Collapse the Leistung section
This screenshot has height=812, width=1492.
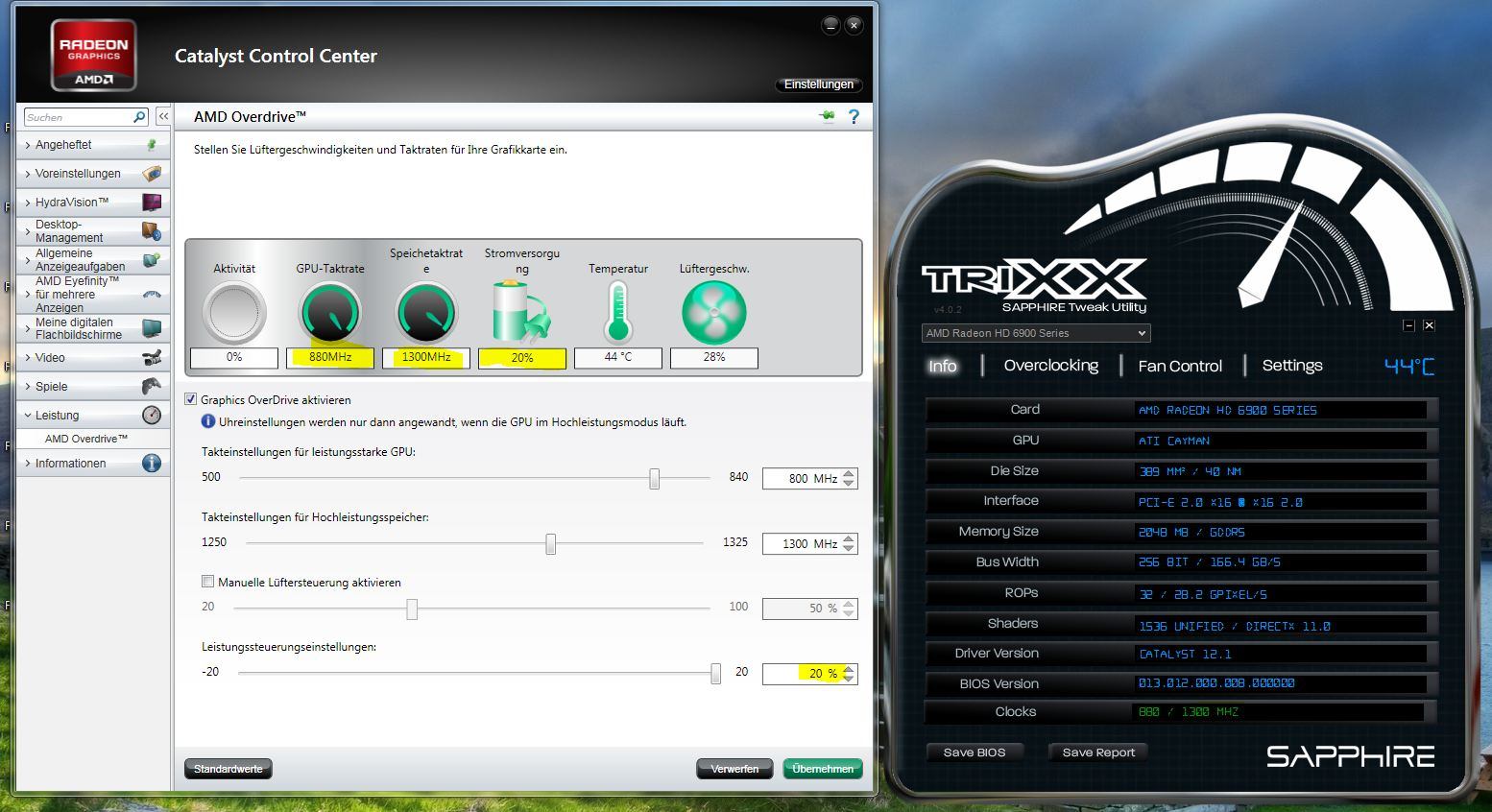click(28, 416)
